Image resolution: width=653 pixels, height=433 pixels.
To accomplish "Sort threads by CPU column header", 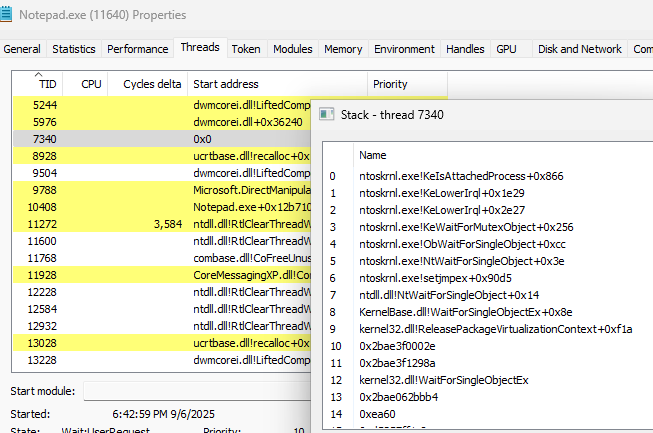I will (85, 84).
